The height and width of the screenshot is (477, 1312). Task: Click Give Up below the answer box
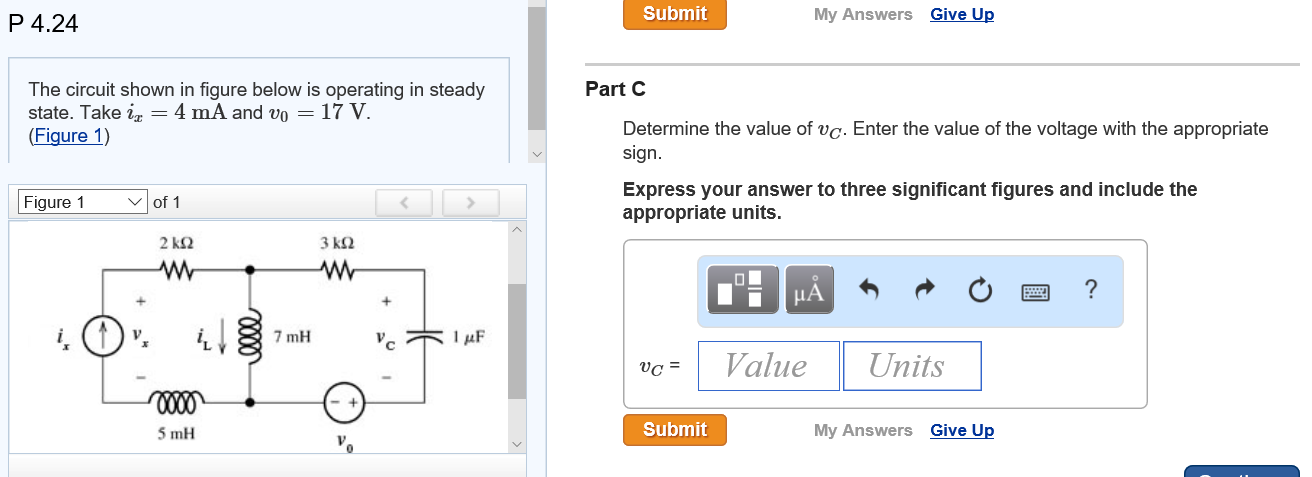point(961,430)
